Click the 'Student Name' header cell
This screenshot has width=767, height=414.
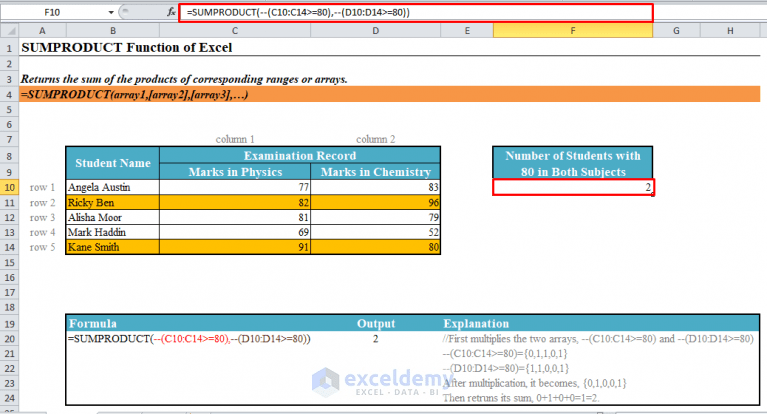(113, 163)
